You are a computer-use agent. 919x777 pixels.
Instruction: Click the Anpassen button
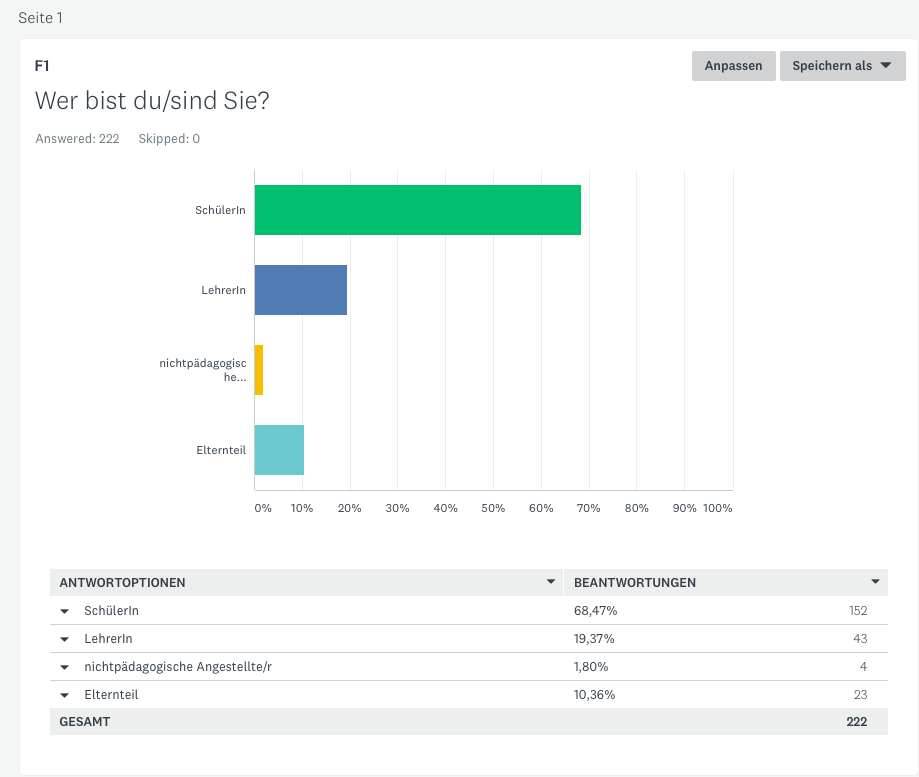(733, 66)
